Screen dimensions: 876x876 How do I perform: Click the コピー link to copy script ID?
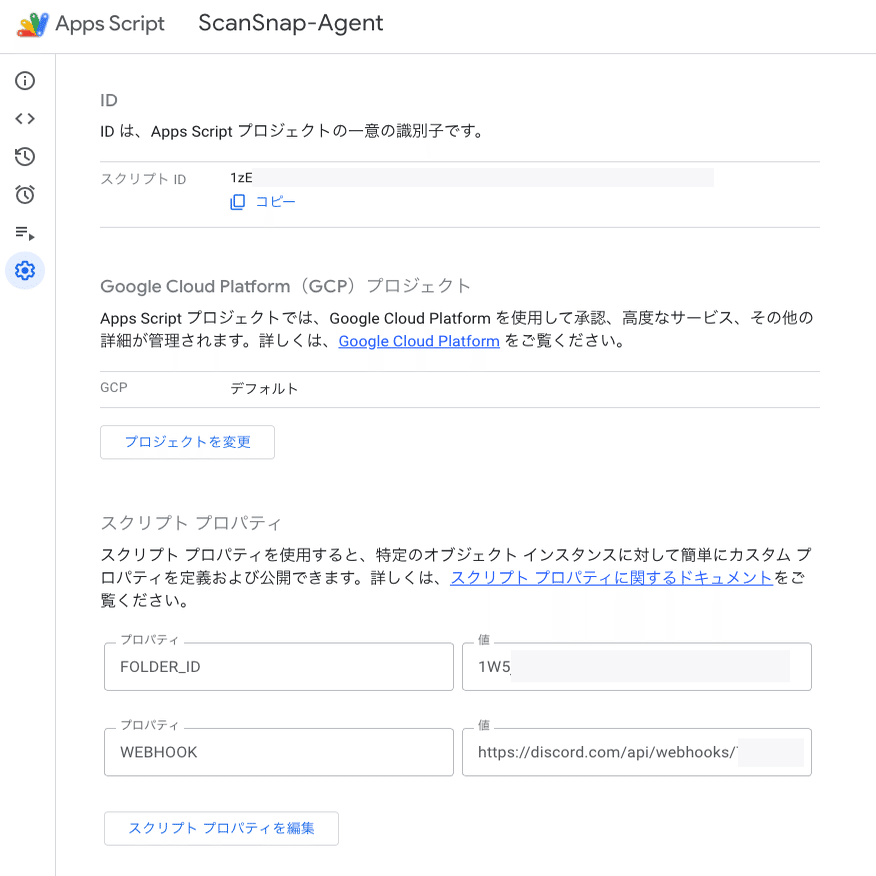[275, 202]
